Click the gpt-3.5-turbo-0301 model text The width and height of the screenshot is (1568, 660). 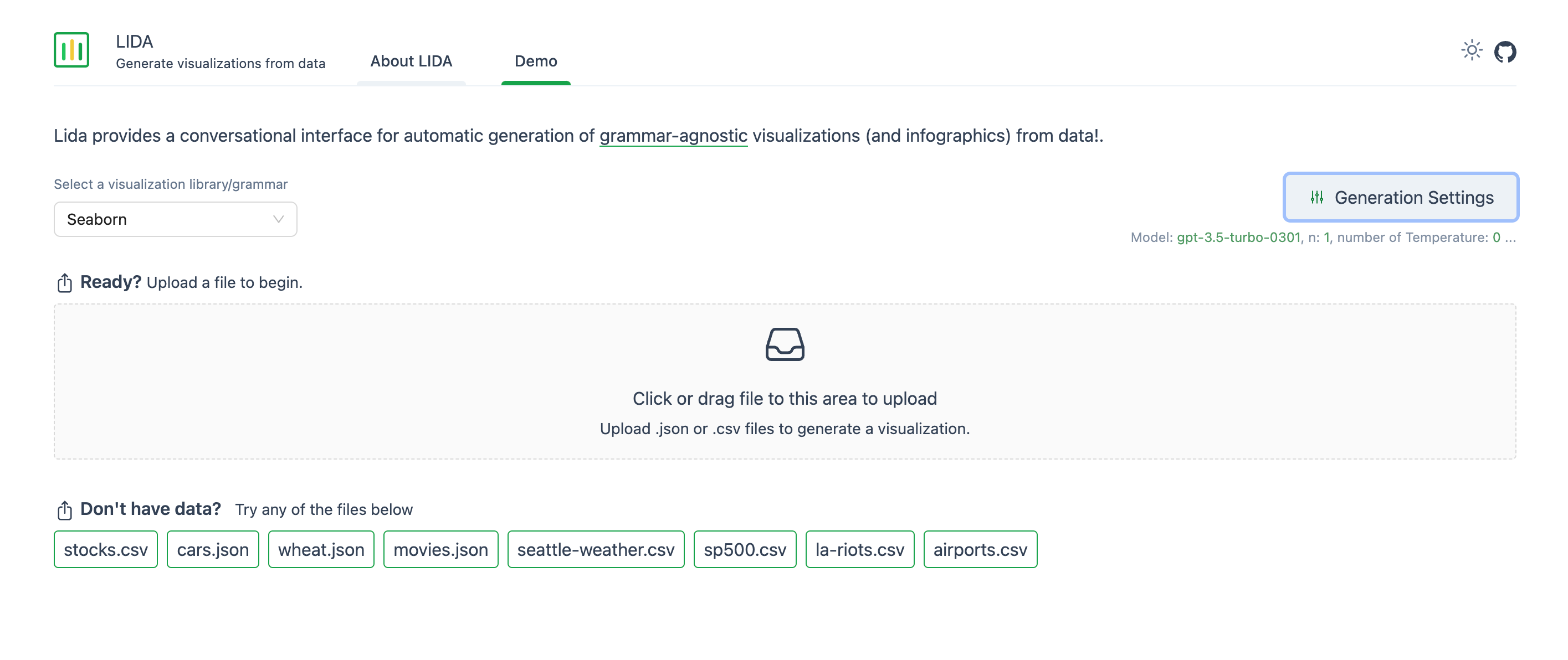click(x=1238, y=237)
